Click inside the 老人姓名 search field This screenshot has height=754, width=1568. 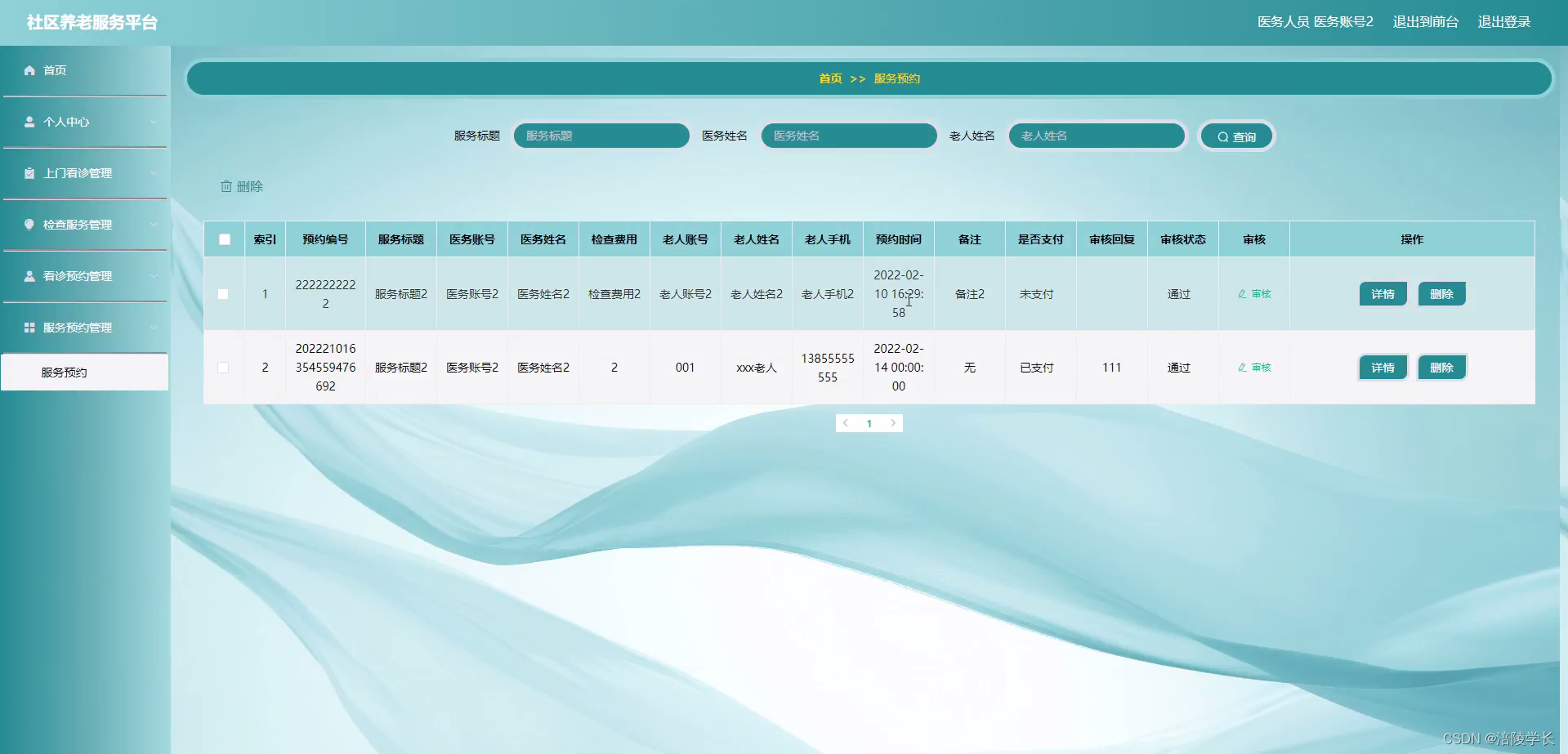[1097, 136]
